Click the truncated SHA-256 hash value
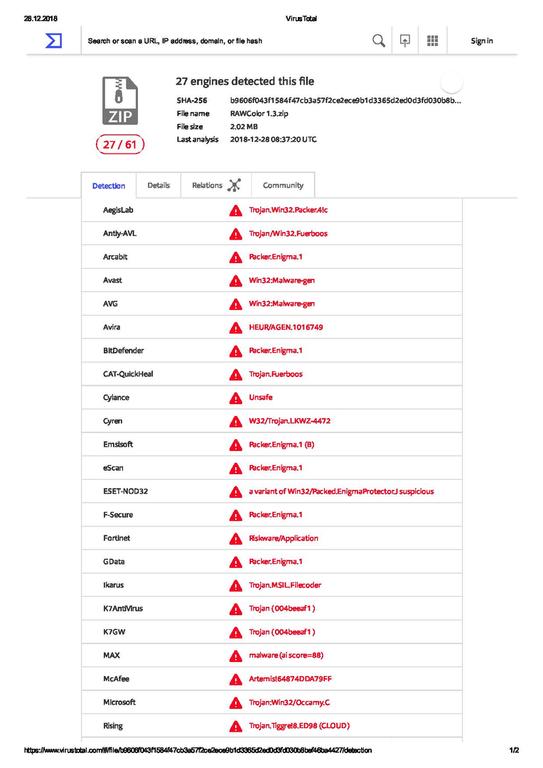This screenshot has height=768, width=543. click(346, 100)
